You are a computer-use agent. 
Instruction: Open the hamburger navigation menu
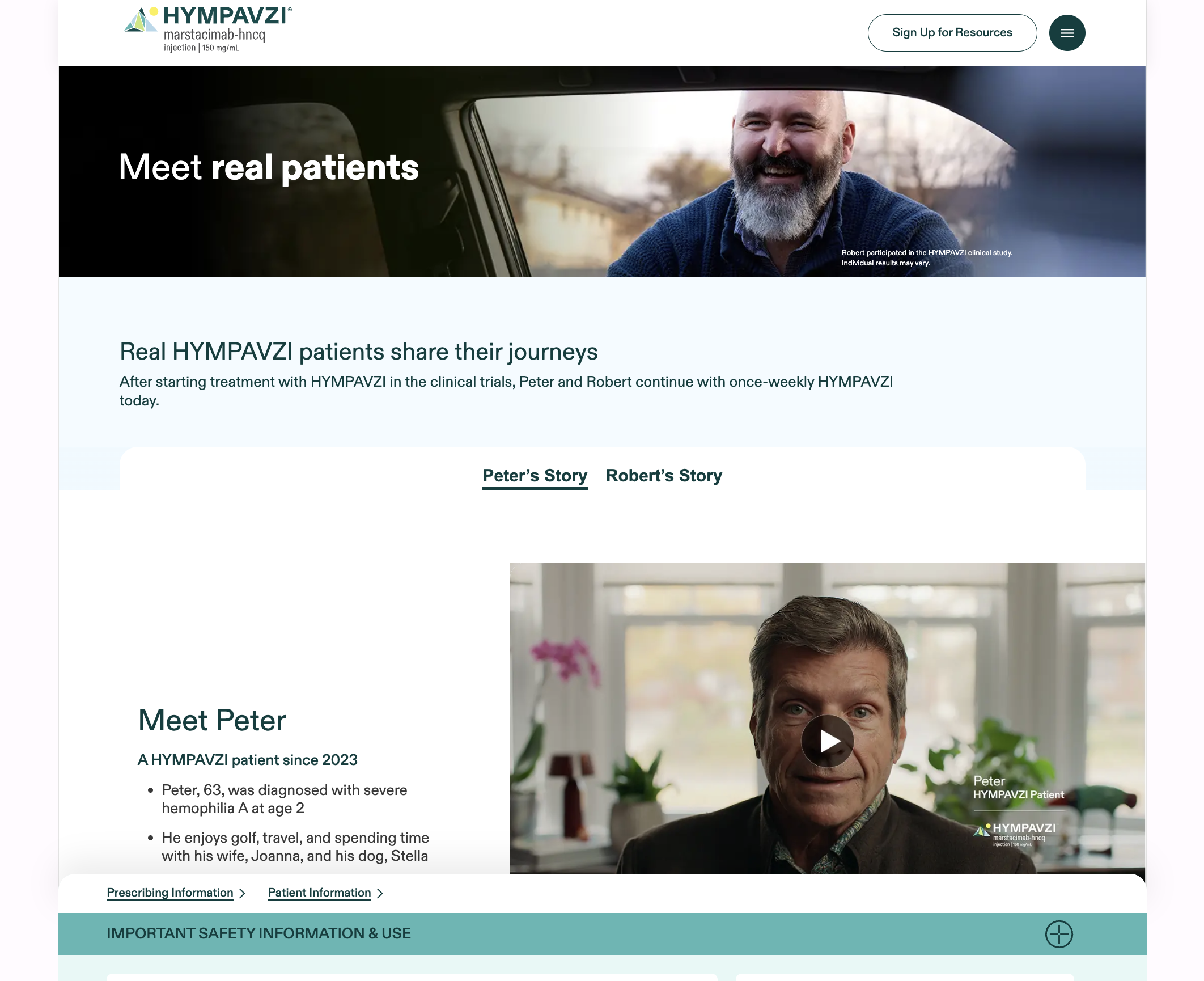(1067, 33)
